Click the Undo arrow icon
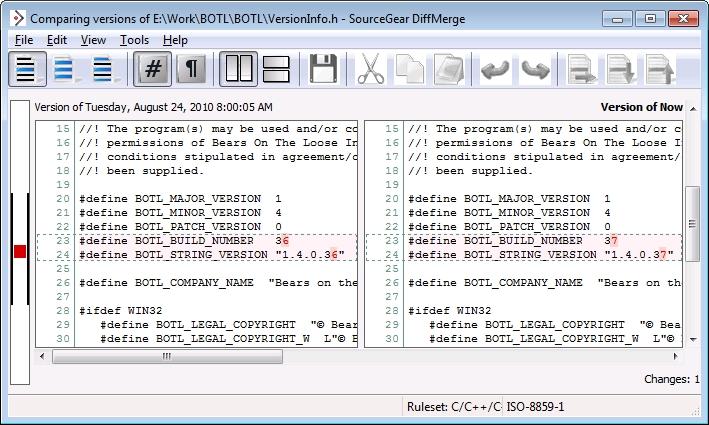 coord(496,69)
